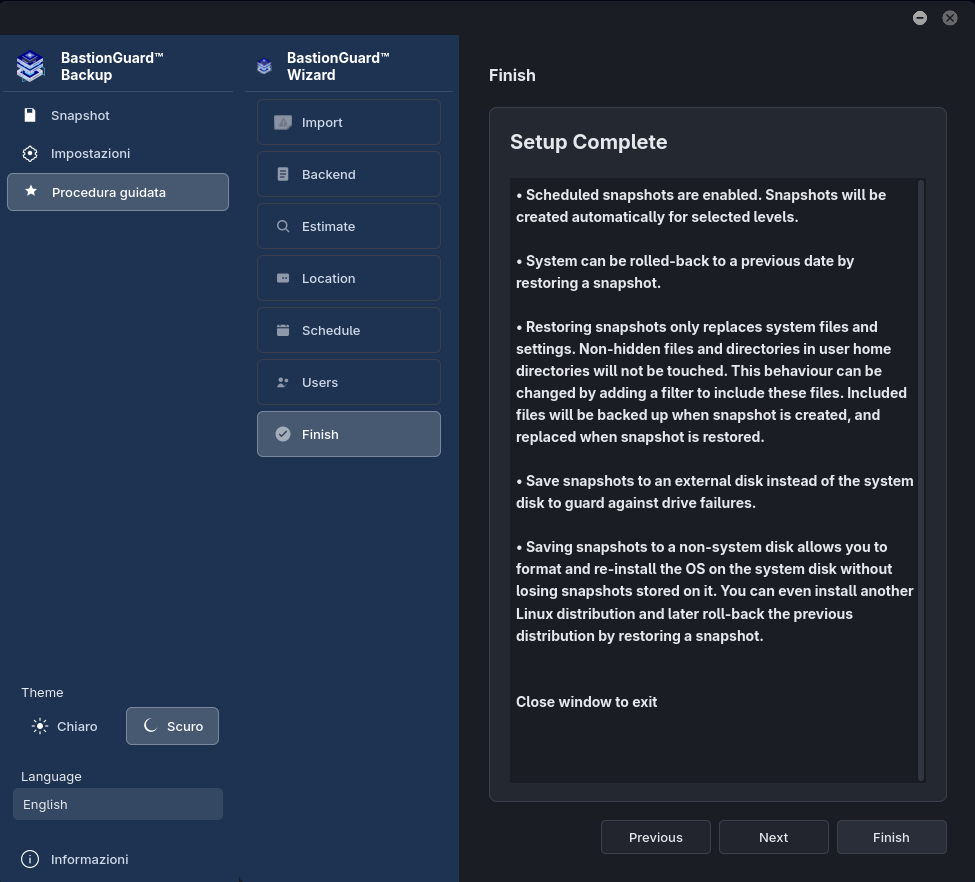The image size is (975, 882).
Task: Click the Finish checkmark icon
Action: click(283, 434)
